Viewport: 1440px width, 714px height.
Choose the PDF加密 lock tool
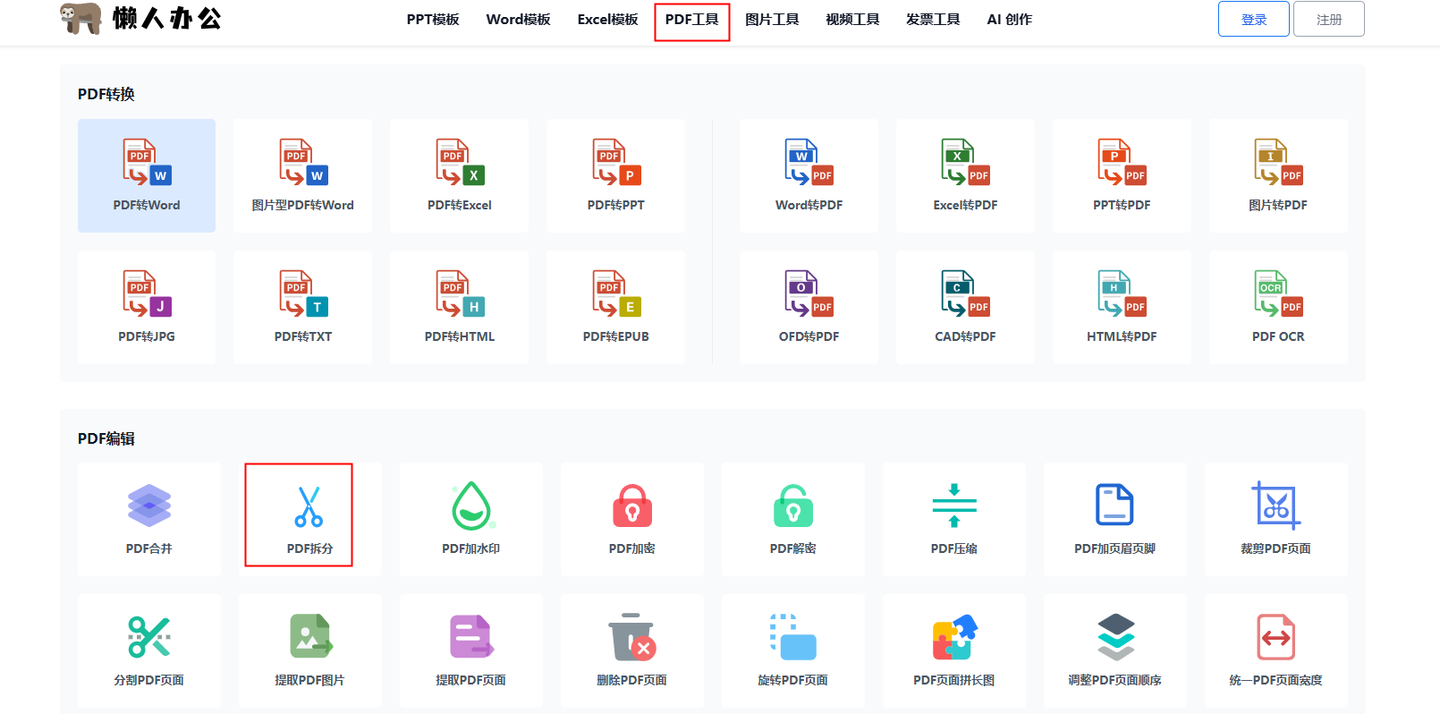coord(632,519)
